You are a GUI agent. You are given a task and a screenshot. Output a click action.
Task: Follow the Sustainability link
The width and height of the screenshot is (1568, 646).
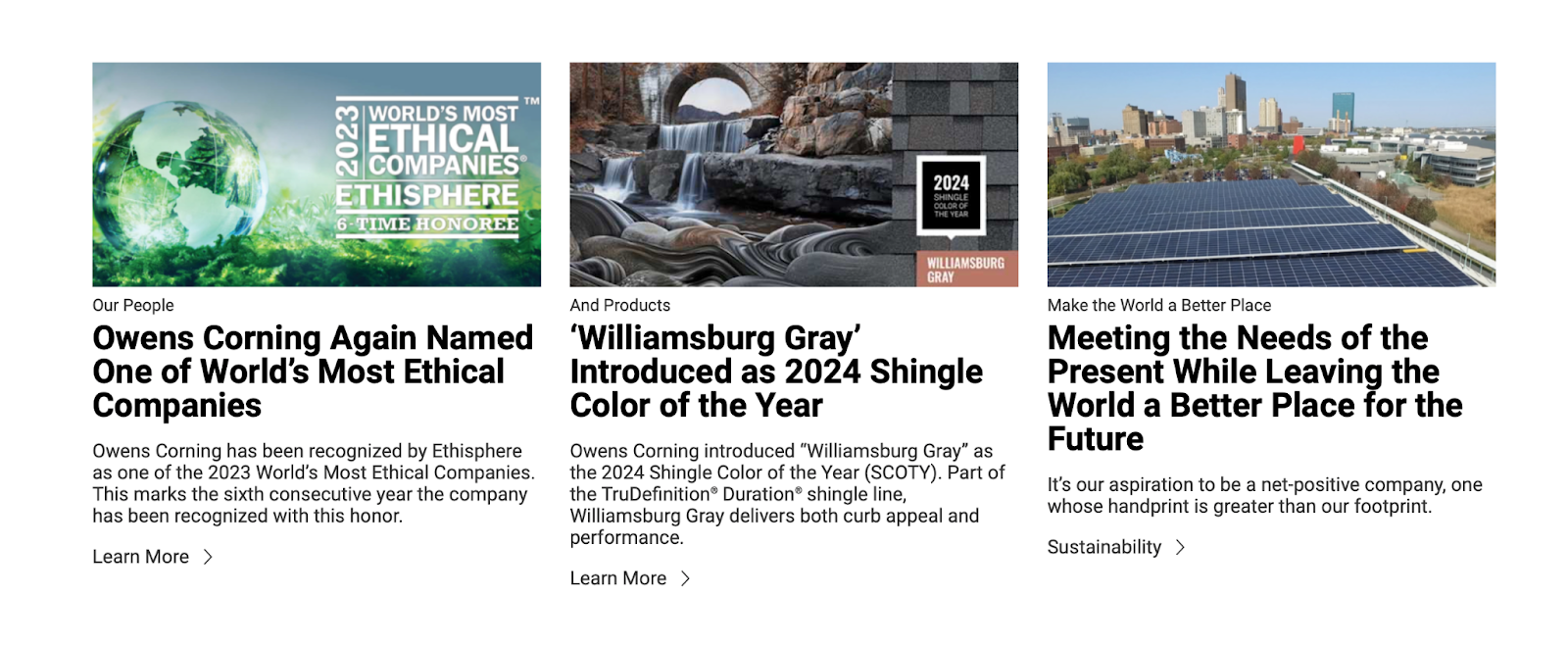1104,547
